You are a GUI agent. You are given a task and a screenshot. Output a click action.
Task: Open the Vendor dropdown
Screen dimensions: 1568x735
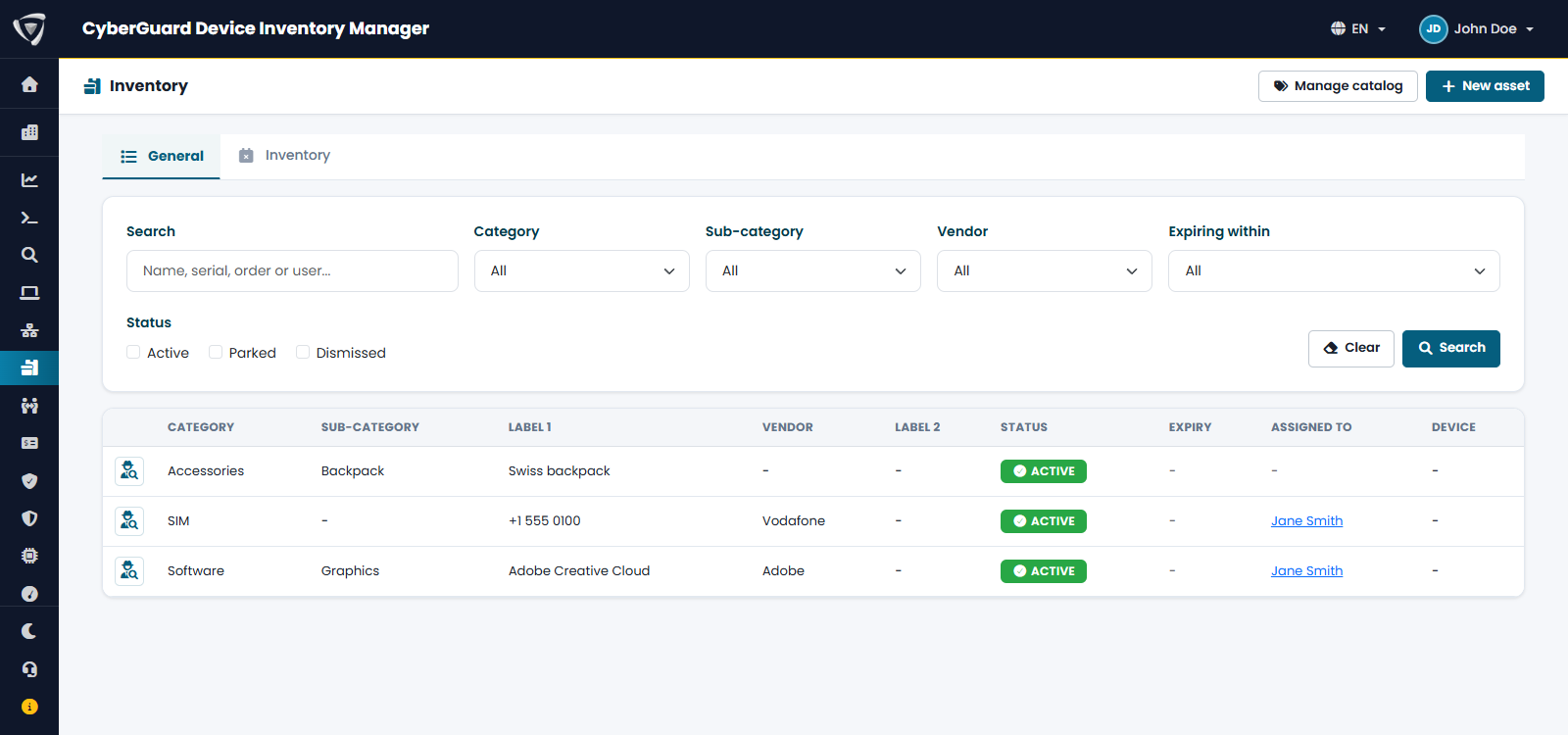(1045, 270)
